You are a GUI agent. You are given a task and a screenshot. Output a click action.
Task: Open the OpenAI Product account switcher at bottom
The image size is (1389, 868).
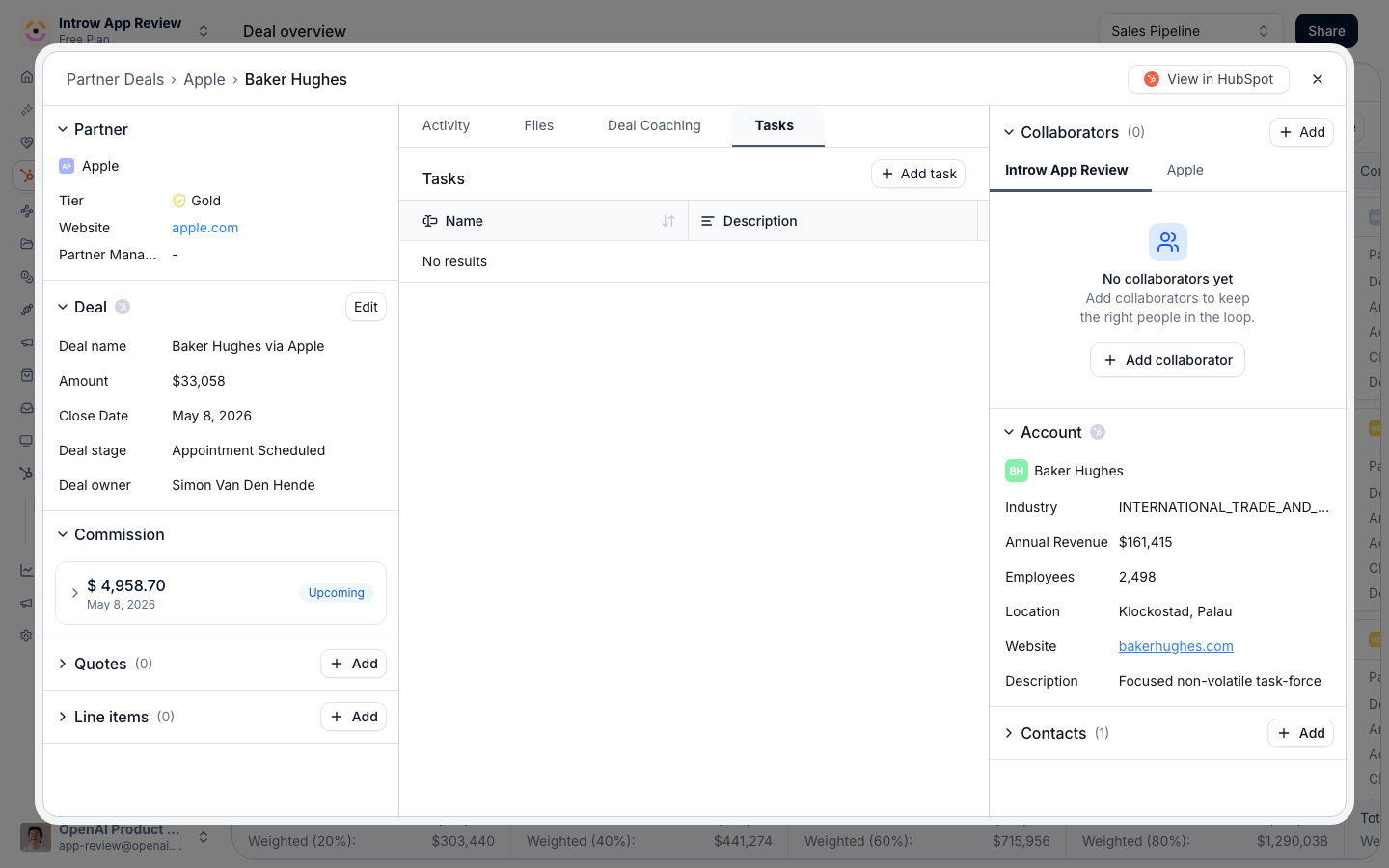coord(116,837)
